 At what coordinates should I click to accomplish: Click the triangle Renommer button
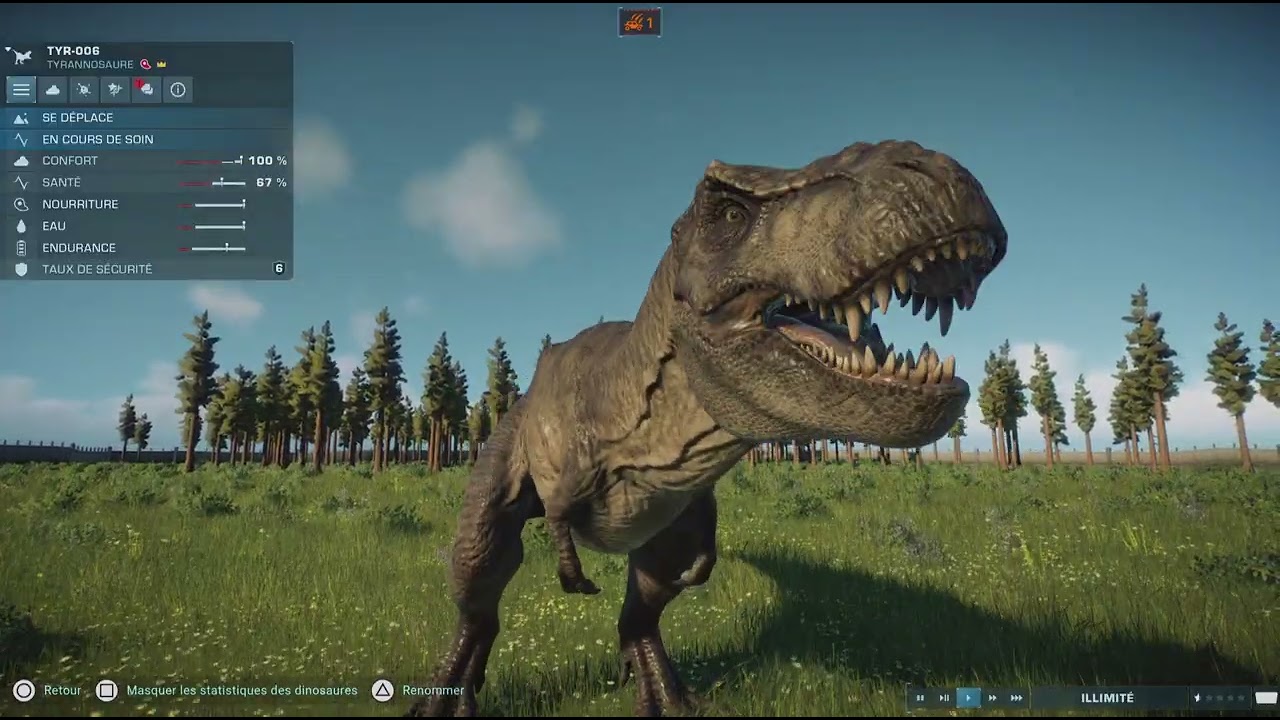(418, 691)
